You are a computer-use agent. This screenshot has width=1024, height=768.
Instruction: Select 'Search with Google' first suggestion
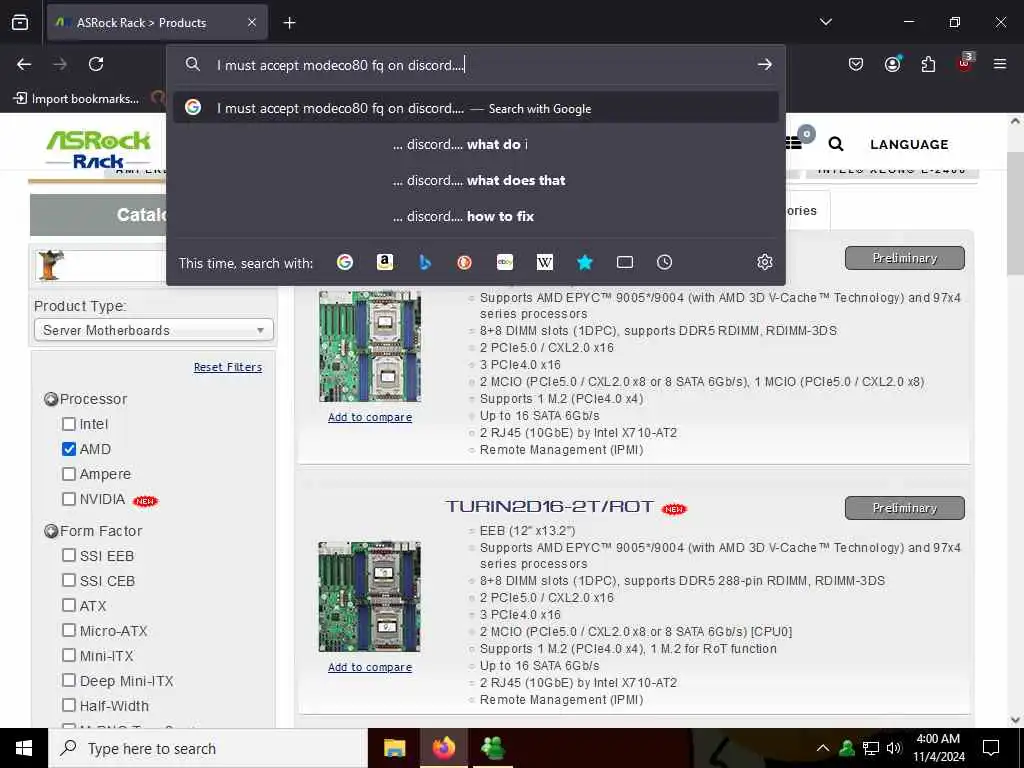coord(475,108)
